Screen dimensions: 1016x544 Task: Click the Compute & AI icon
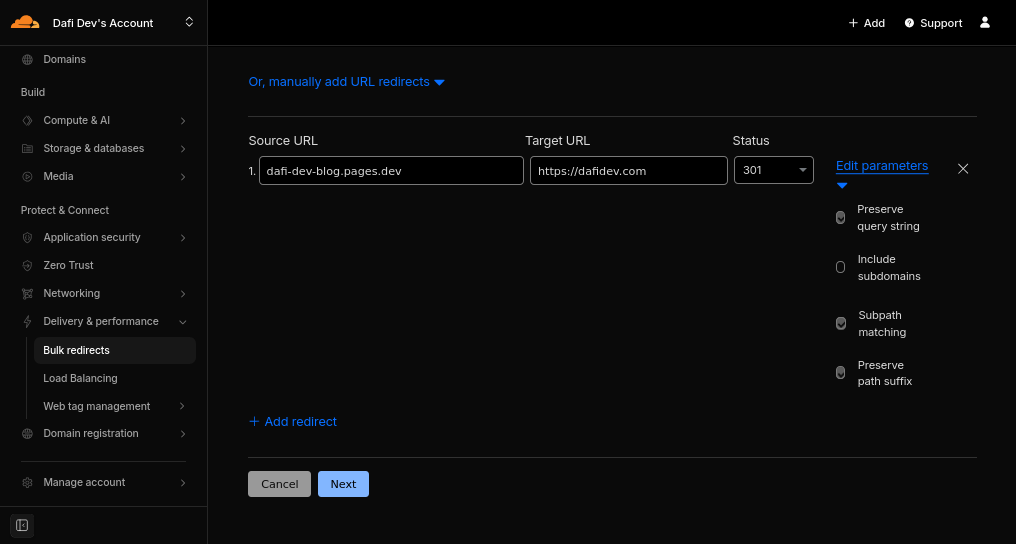pos(27,120)
